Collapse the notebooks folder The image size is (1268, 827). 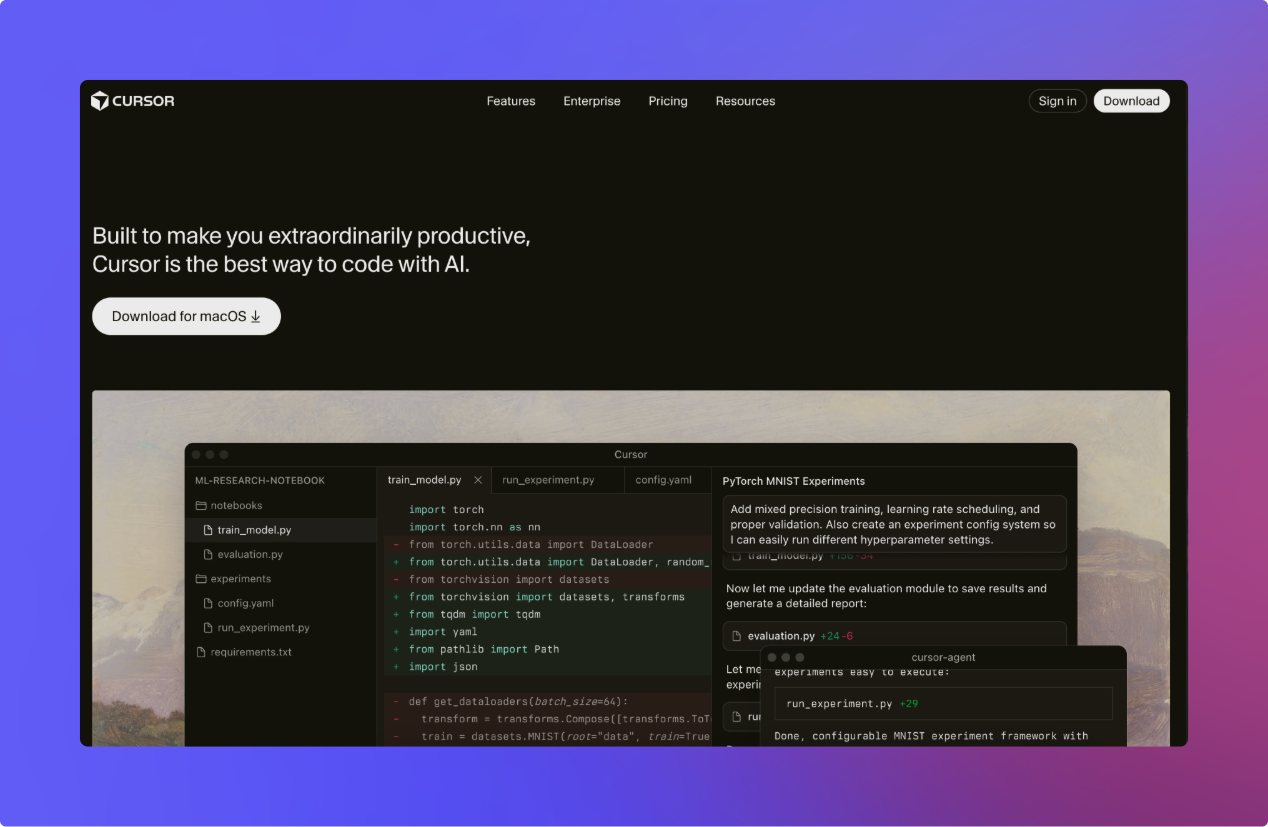229,506
